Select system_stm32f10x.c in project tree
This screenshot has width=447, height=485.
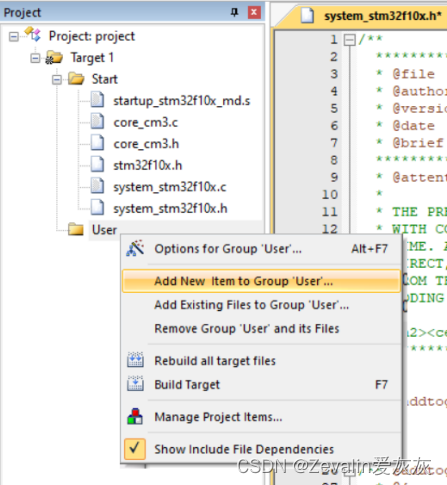tap(170, 187)
